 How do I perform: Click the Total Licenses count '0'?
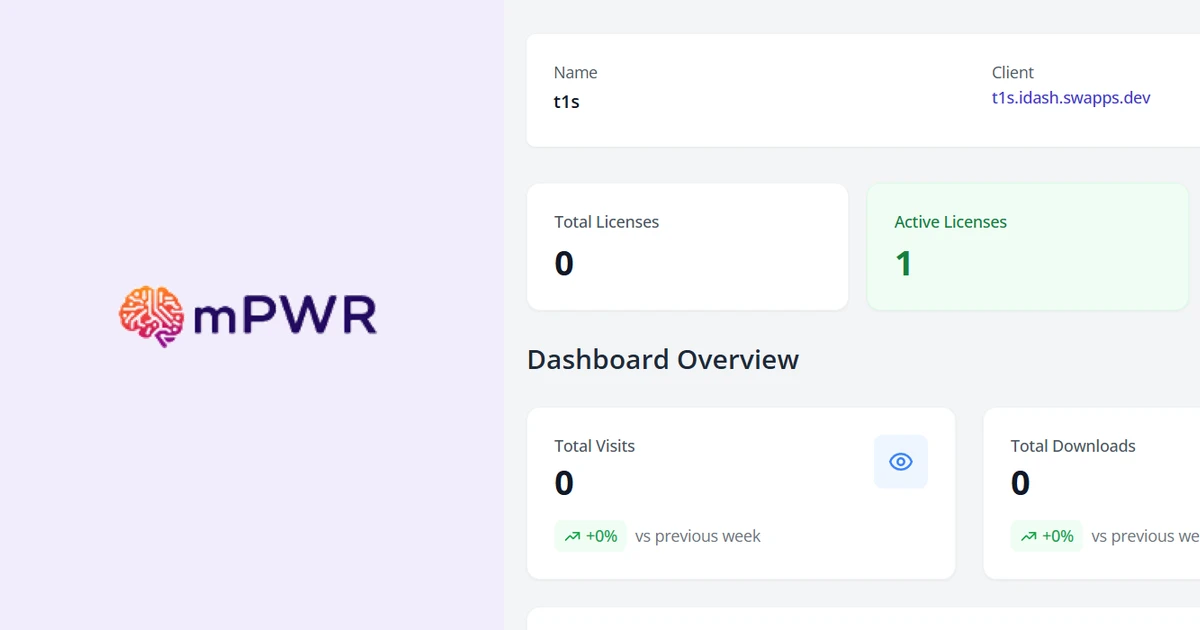pos(564,264)
